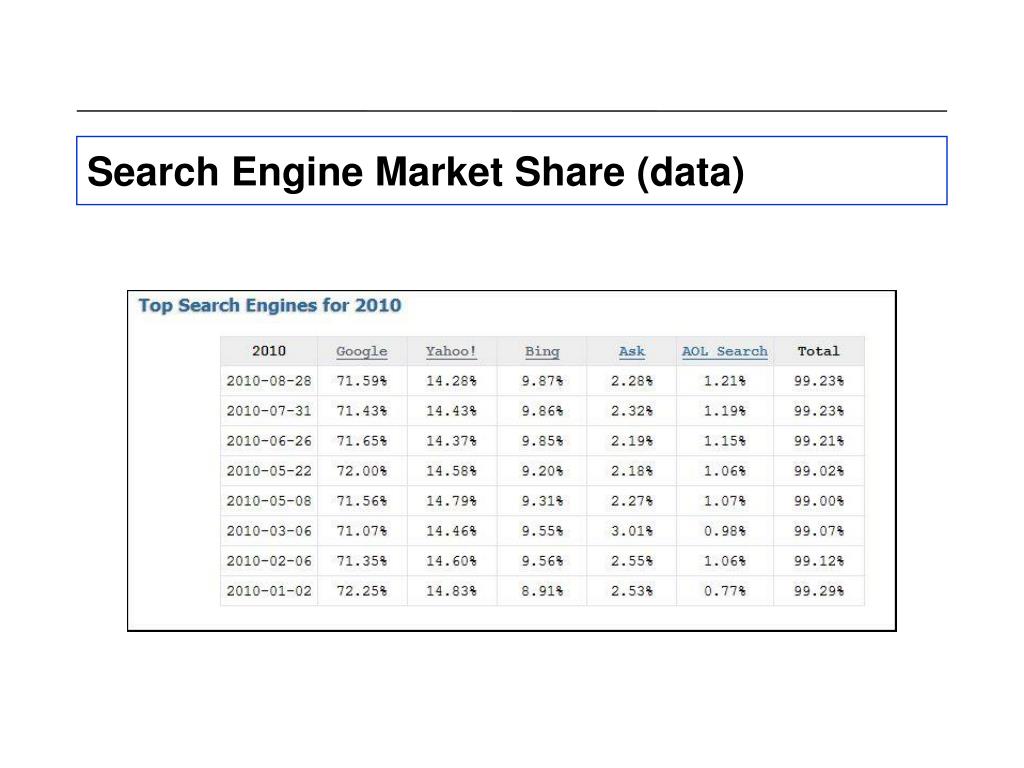Image resolution: width=1024 pixels, height=768 pixels.
Task: Select the 2010-07-31 date row cell
Action: [269, 411]
